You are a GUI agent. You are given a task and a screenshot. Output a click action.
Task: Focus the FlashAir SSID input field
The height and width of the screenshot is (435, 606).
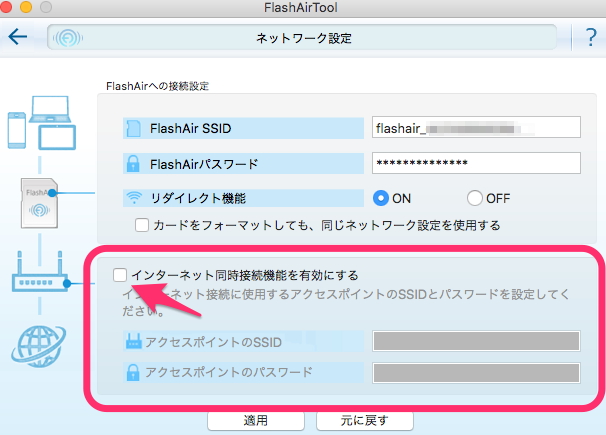click(x=476, y=127)
